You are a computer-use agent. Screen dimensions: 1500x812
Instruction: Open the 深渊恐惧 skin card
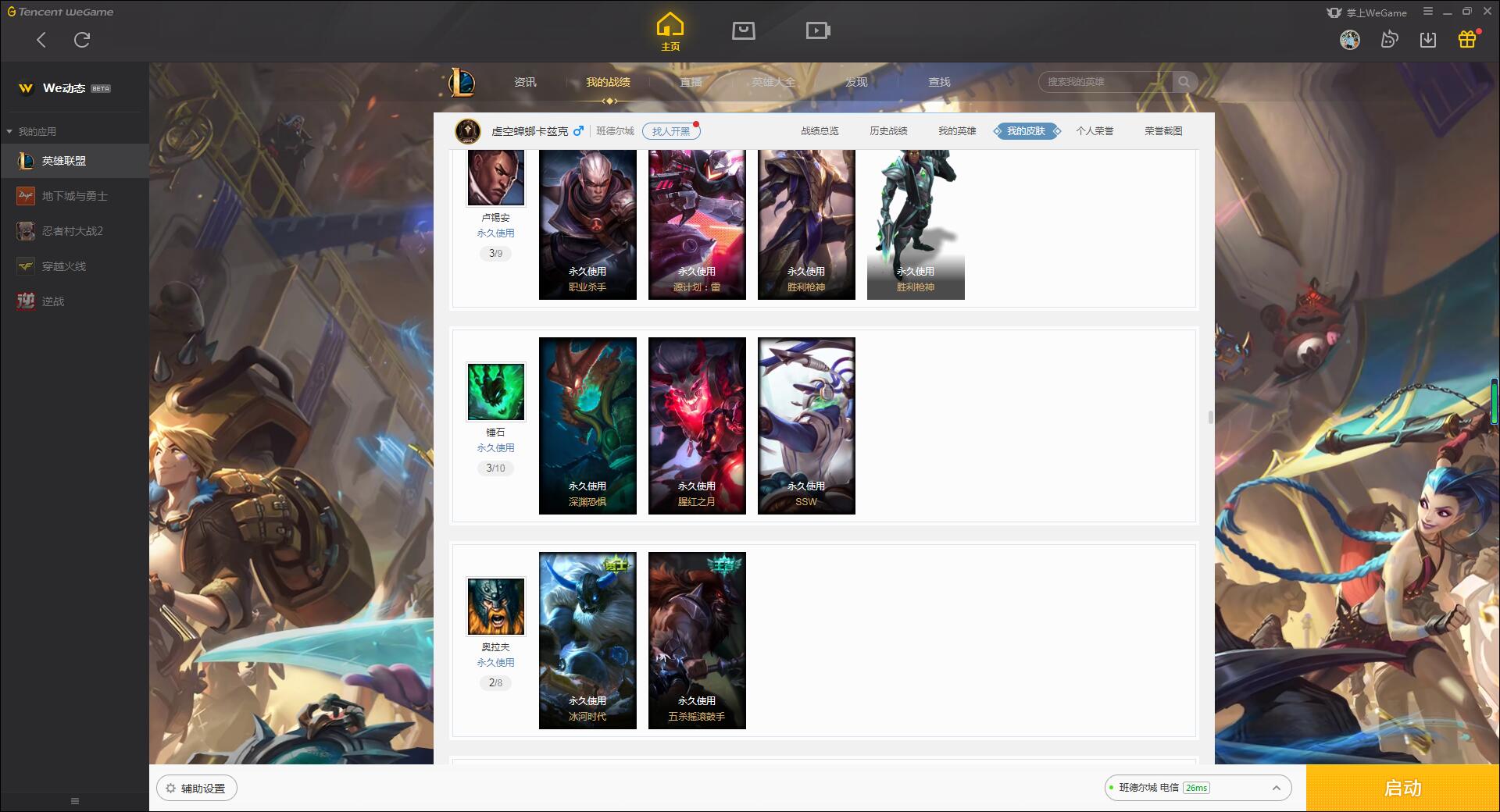click(587, 426)
